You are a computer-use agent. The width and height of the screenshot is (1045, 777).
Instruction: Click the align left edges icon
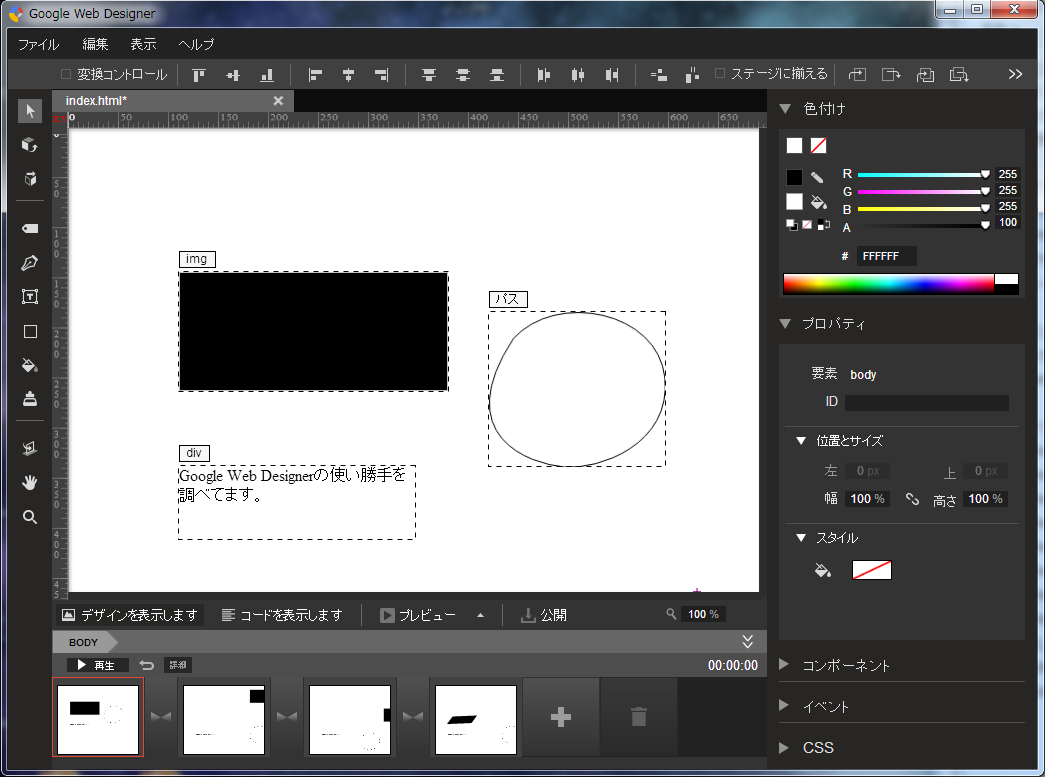click(x=315, y=75)
